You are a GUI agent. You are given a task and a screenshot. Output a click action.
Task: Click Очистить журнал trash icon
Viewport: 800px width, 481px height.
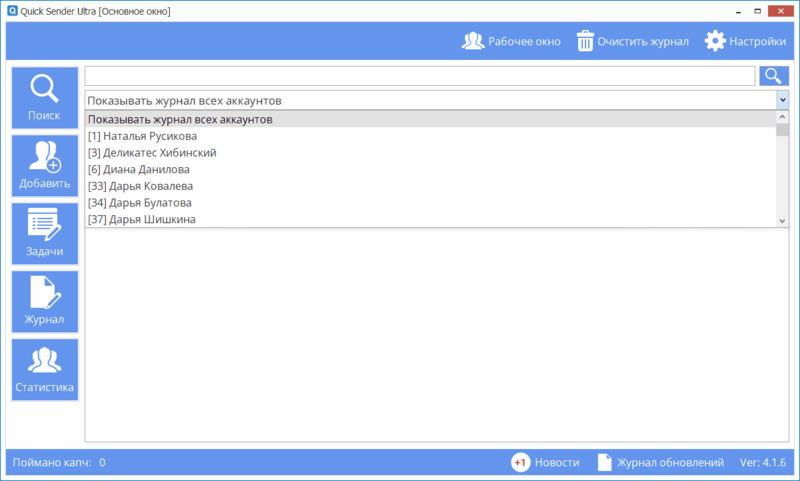[586, 42]
